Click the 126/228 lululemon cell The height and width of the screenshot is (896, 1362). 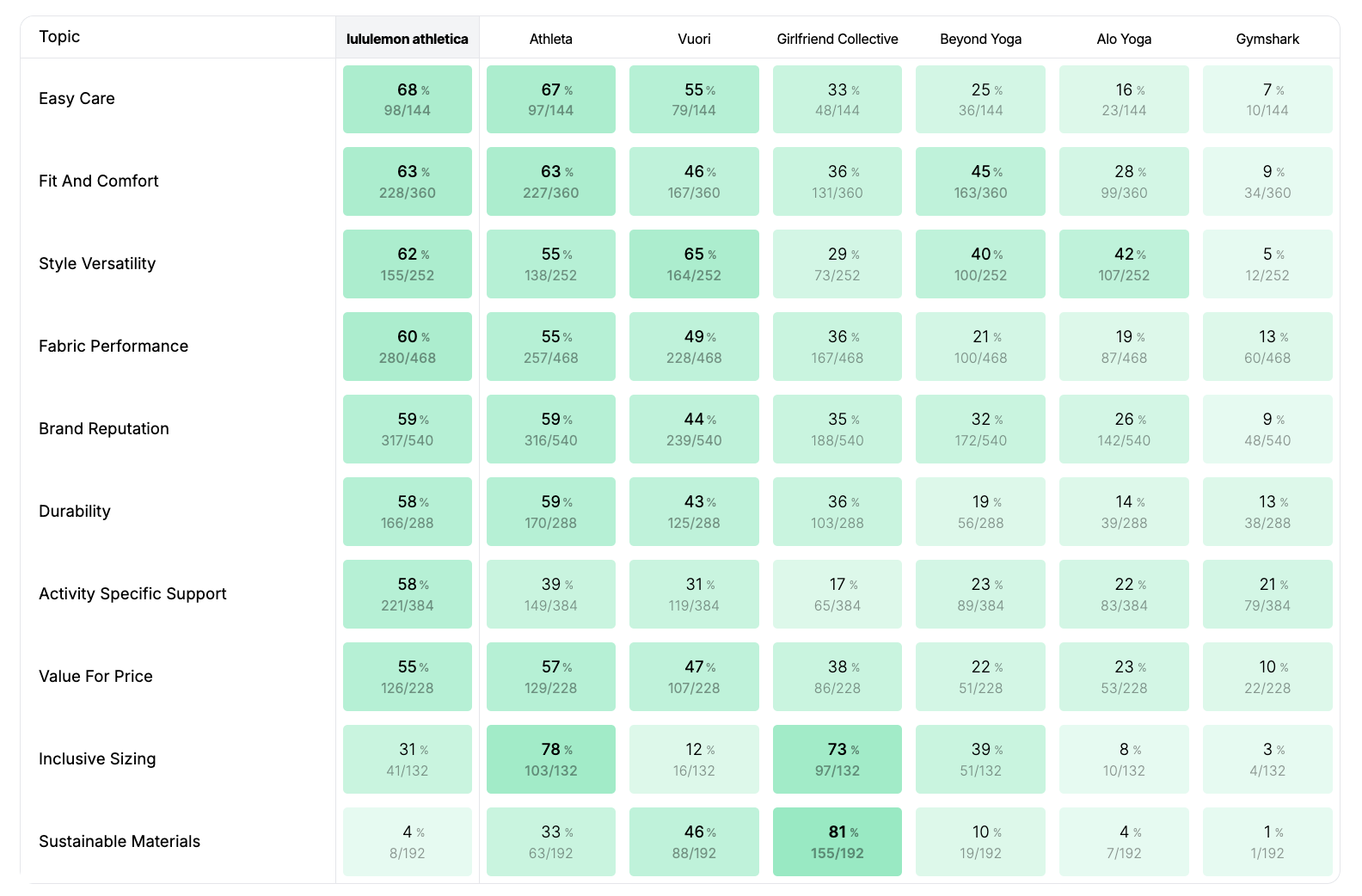point(408,677)
